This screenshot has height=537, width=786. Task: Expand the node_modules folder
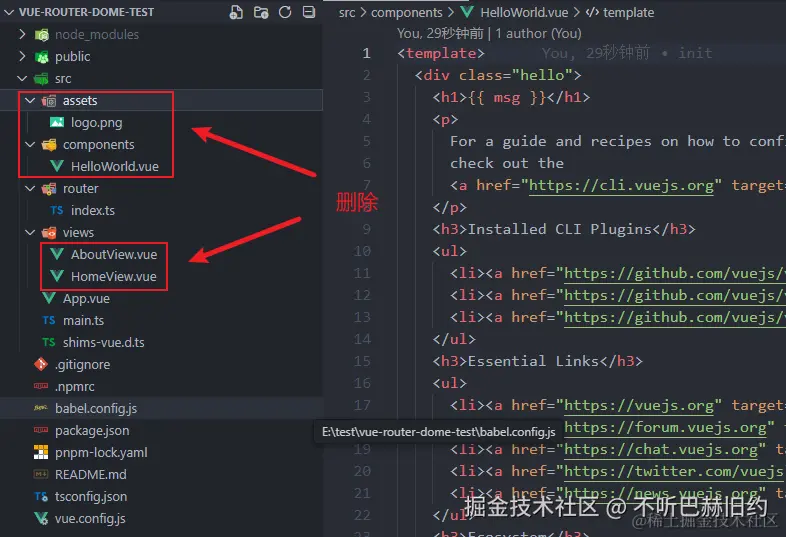tap(22, 34)
